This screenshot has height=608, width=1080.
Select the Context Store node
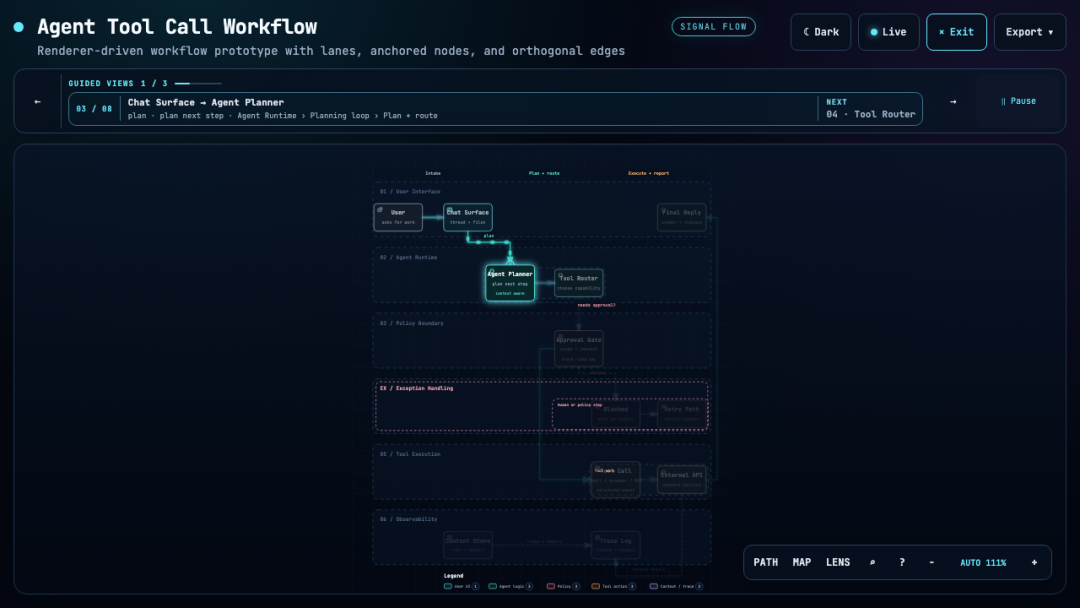[x=468, y=545]
